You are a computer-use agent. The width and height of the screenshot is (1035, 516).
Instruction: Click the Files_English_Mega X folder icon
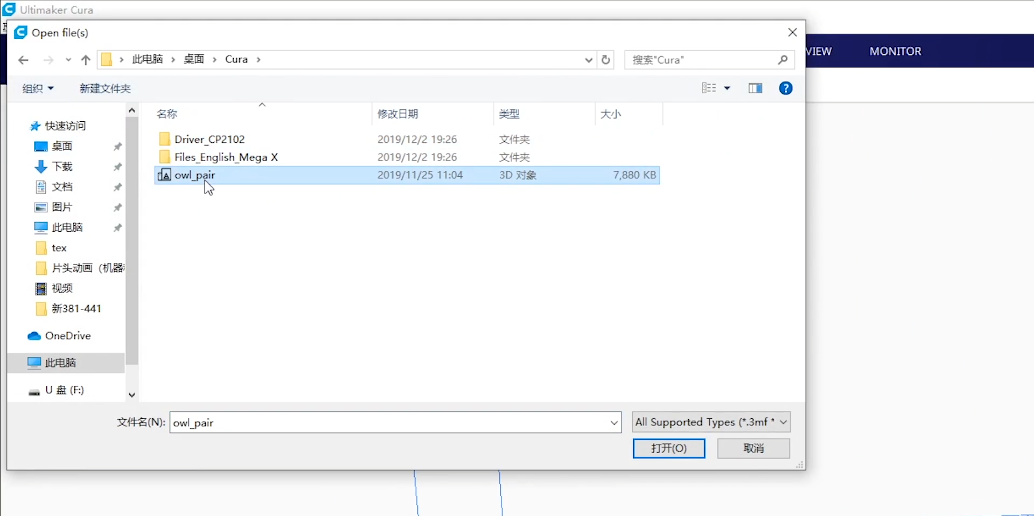point(164,158)
